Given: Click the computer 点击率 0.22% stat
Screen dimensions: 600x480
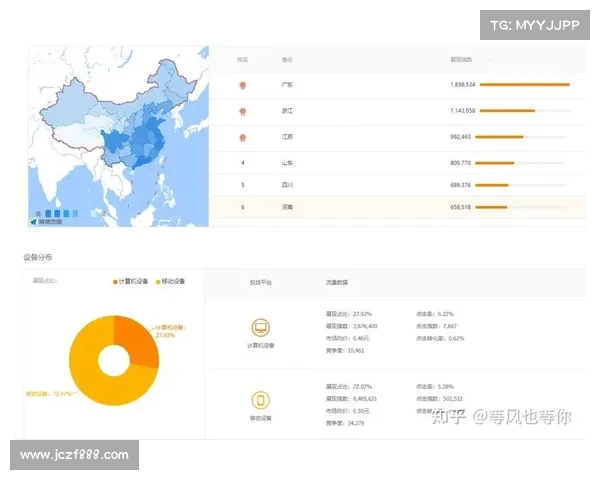Looking at the screenshot, I should tap(435, 314).
